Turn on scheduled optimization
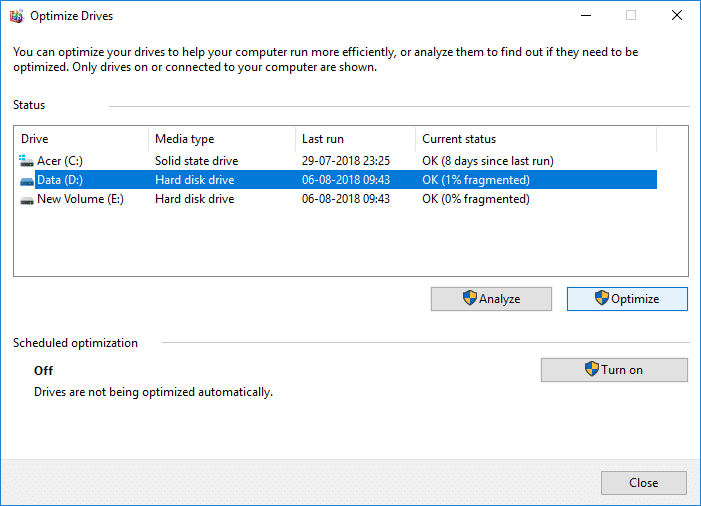Image resolution: width=701 pixels, height=506 pixels. coord(614,370)
